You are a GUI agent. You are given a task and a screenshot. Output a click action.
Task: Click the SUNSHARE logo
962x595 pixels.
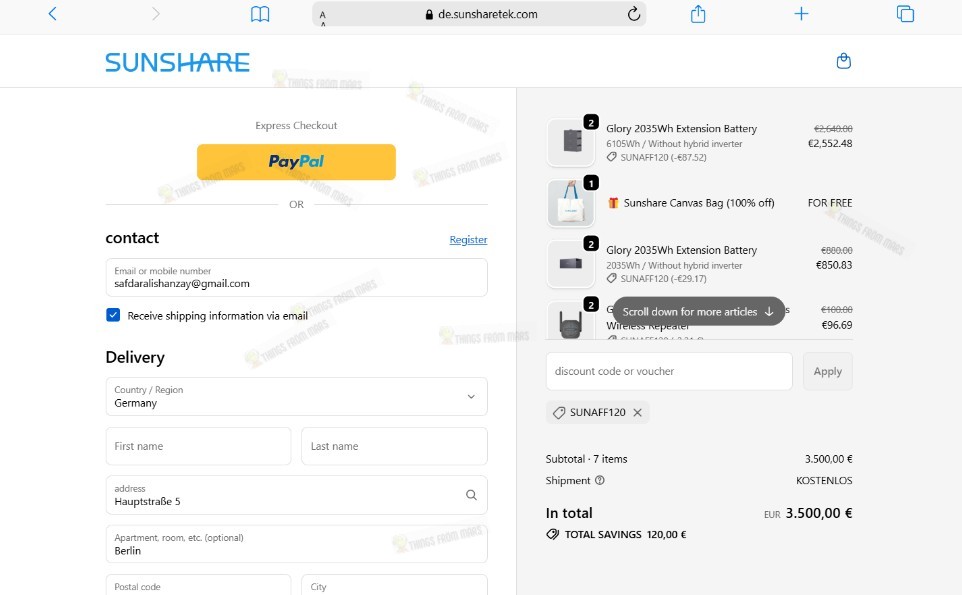(x=177, y=62)
